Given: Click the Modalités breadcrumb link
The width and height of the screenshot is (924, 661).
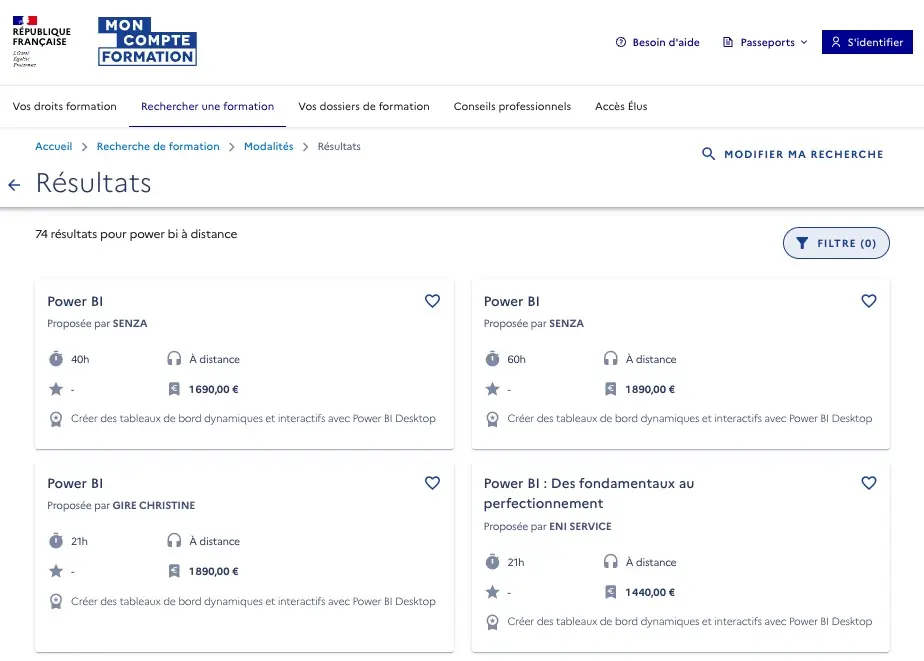Looking at the screenshot, I should click(268, 146).
